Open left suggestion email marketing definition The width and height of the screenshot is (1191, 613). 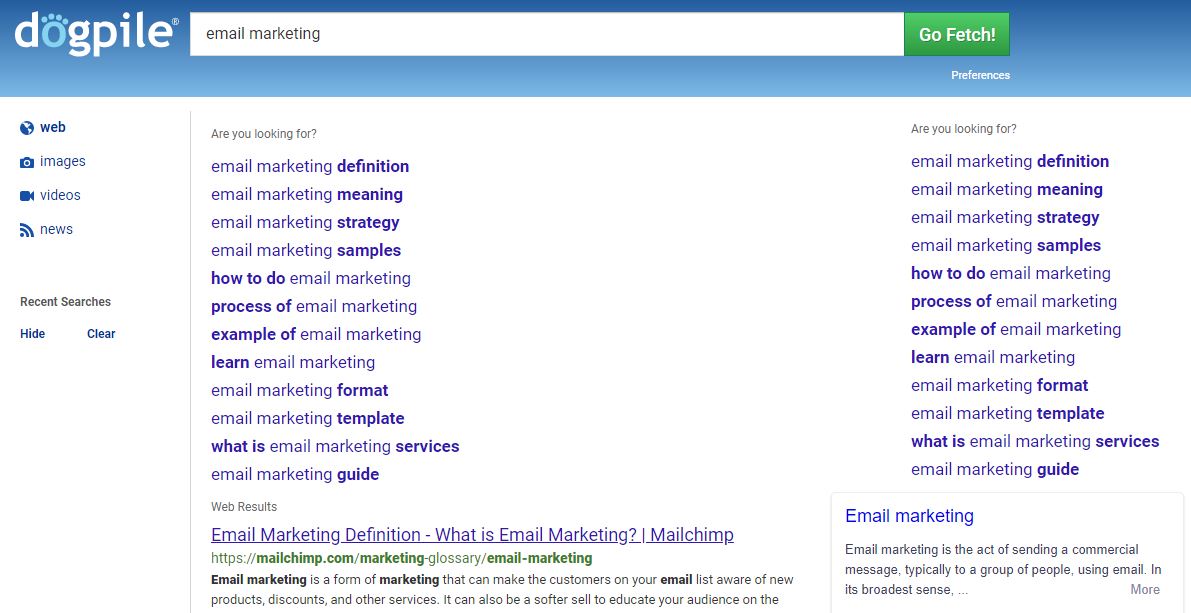(x=310, y=166)
